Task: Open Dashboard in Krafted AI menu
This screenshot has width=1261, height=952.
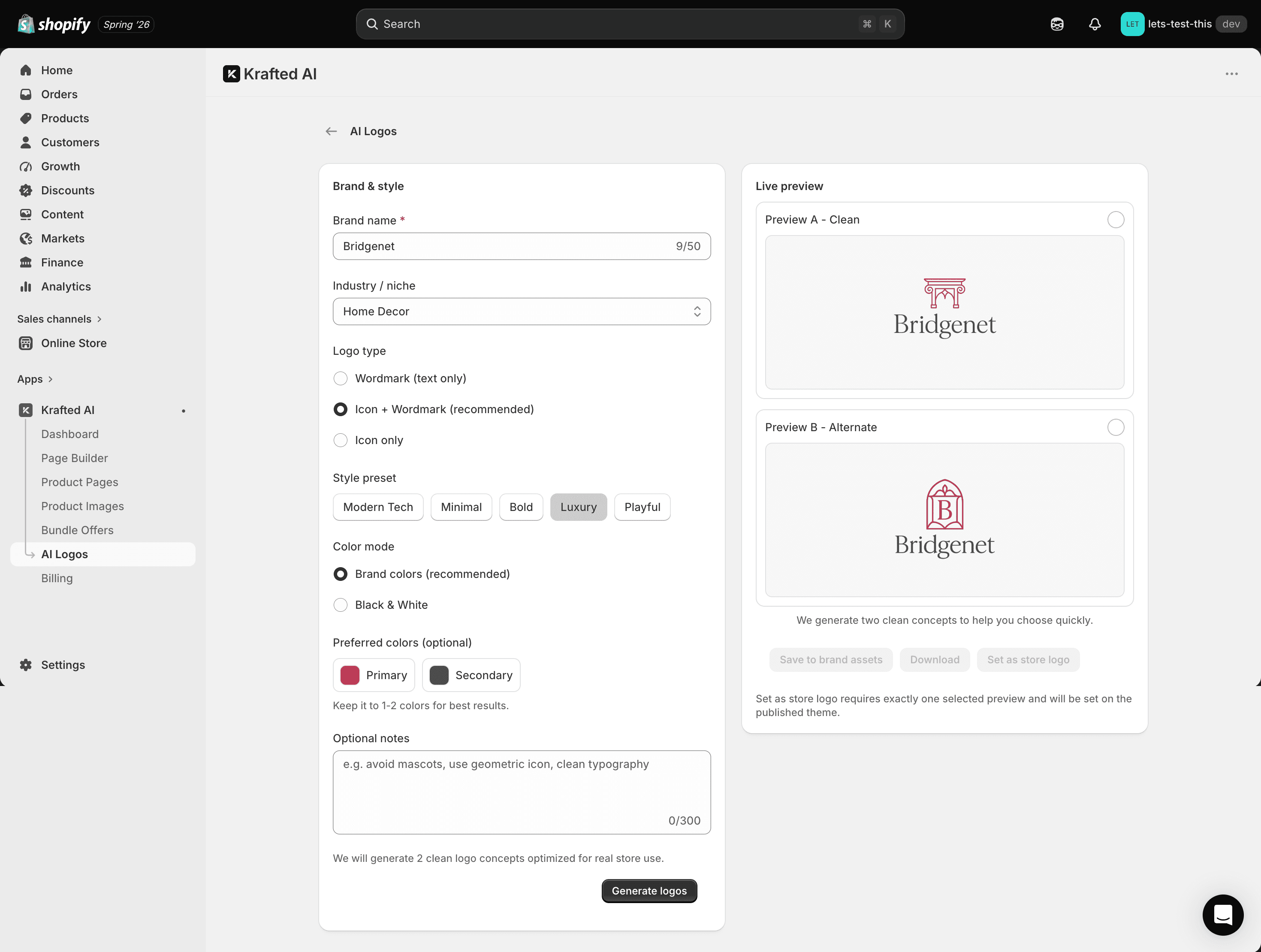Action: [x=69, y=434]
